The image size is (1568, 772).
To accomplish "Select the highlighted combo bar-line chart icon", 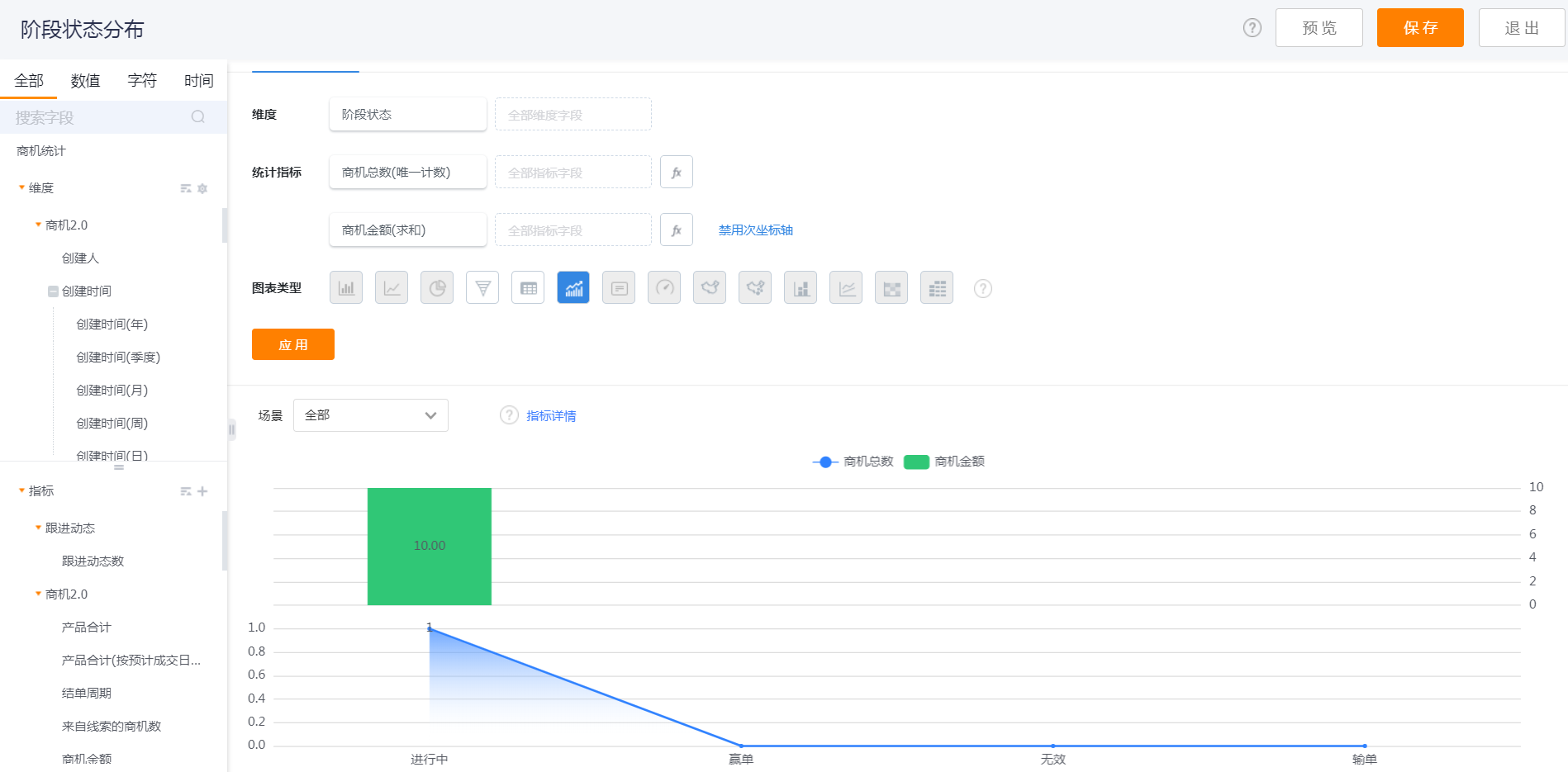I will [573, 288].
